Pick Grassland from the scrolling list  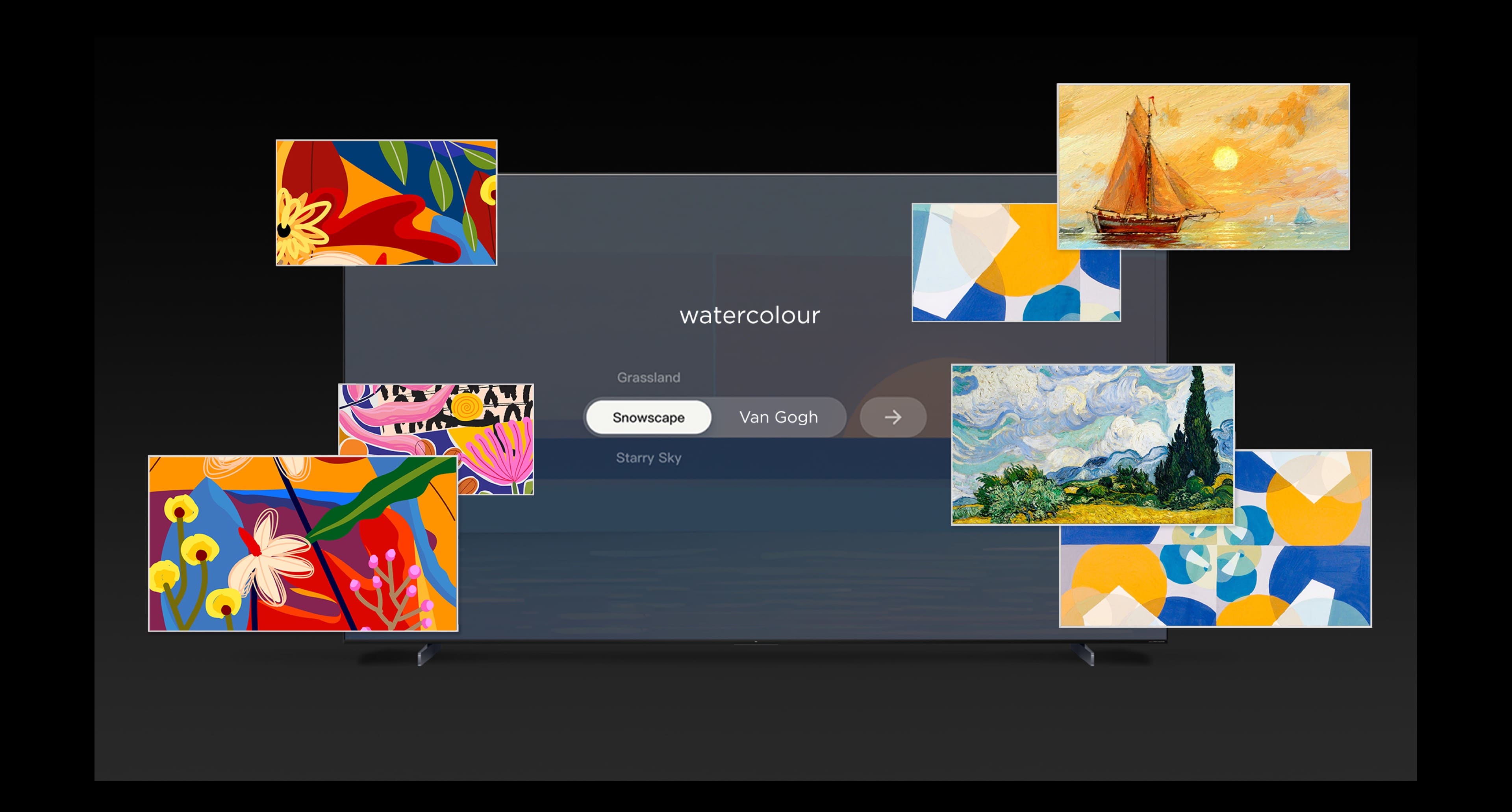coord(648,378)
